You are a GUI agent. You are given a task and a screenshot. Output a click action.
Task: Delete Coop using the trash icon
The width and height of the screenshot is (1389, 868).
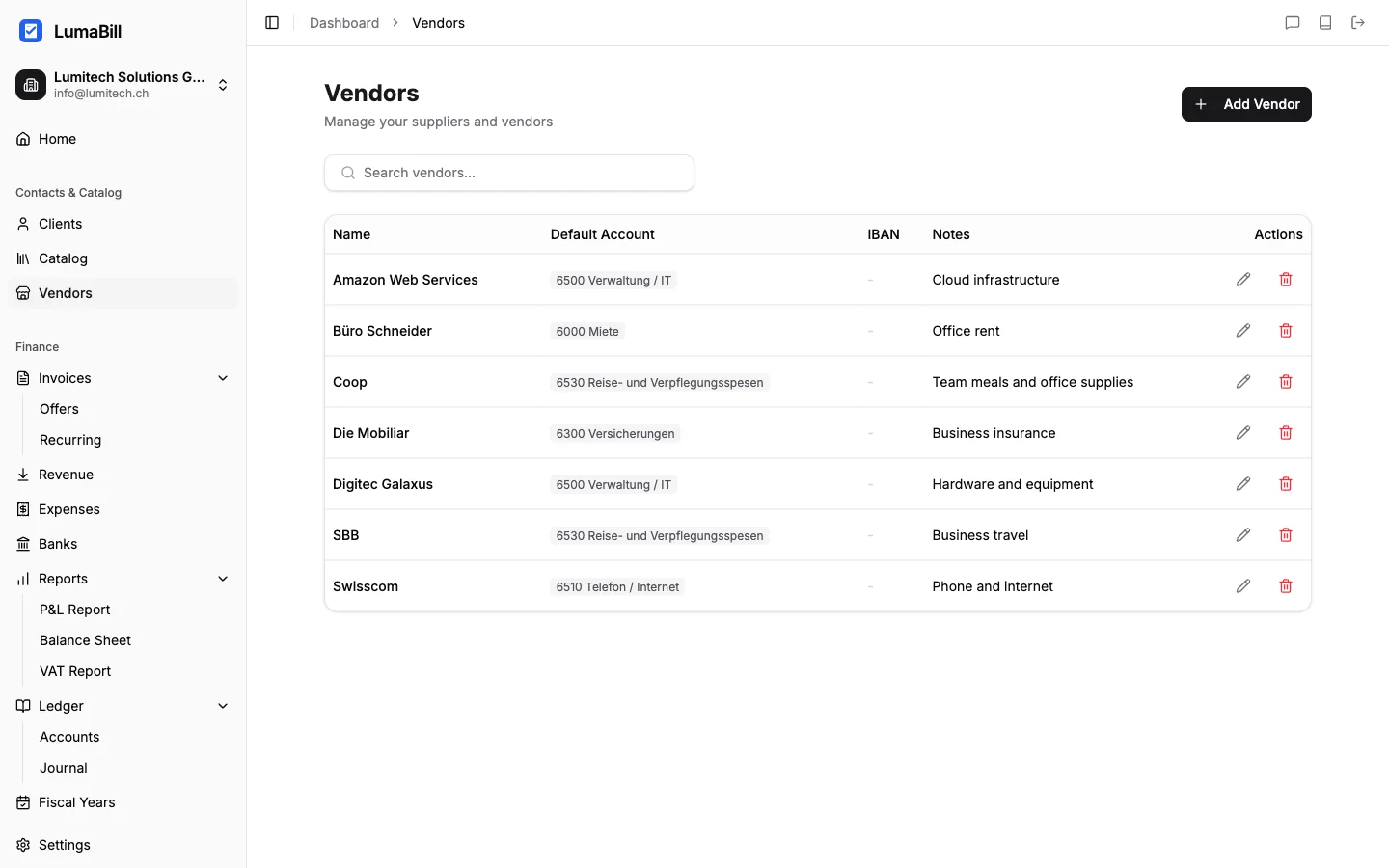[1285, 382]
